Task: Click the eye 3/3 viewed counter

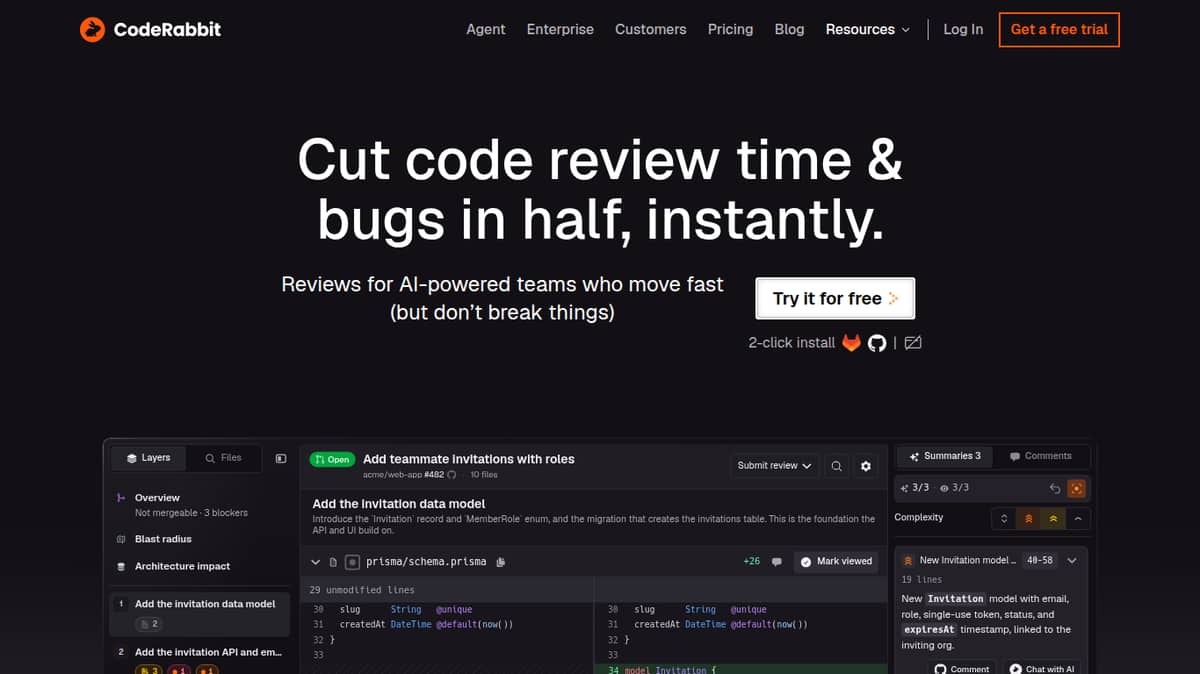Action: coord(954,488)
